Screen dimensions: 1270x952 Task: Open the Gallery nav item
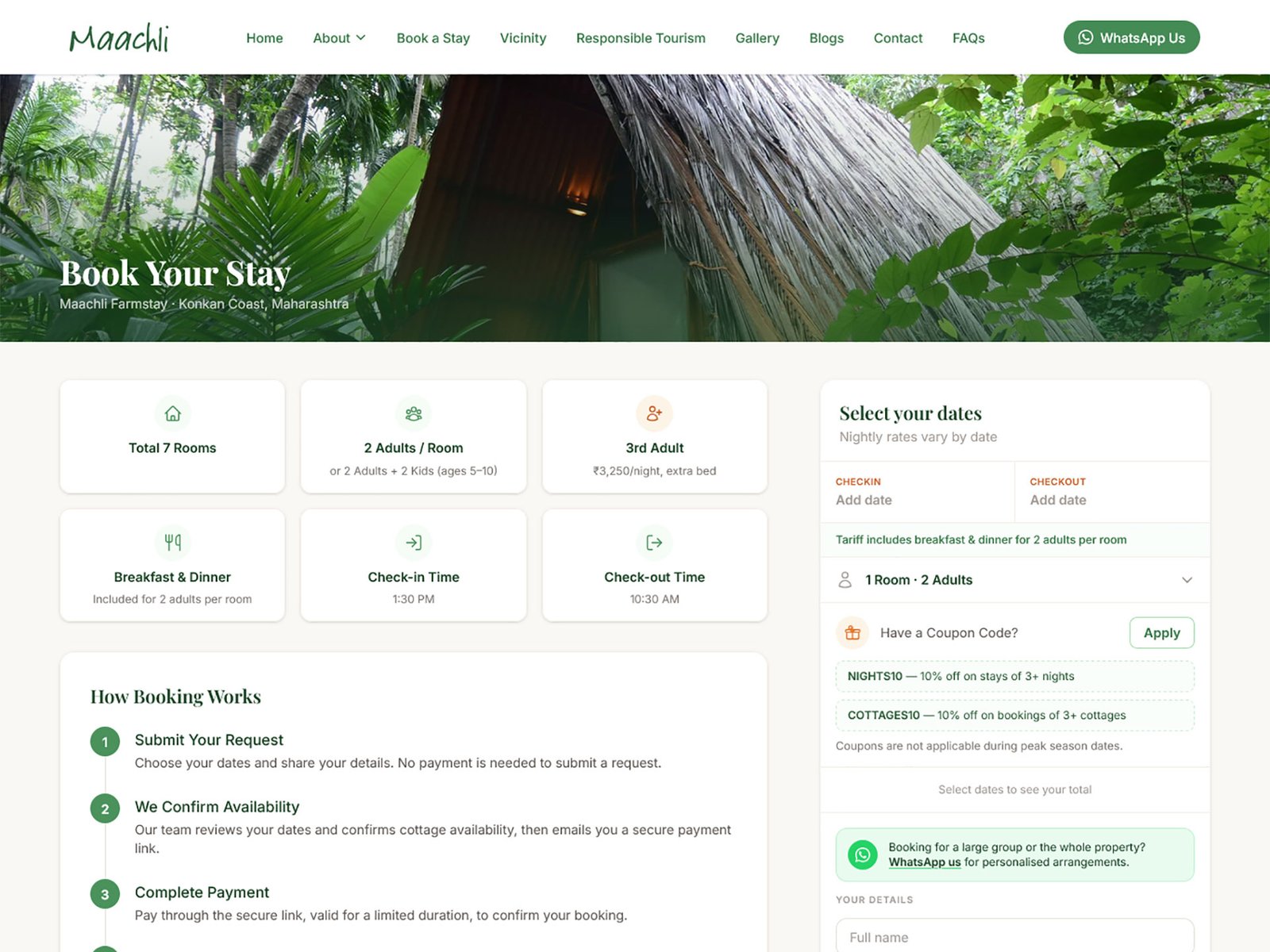pos(757,38)
